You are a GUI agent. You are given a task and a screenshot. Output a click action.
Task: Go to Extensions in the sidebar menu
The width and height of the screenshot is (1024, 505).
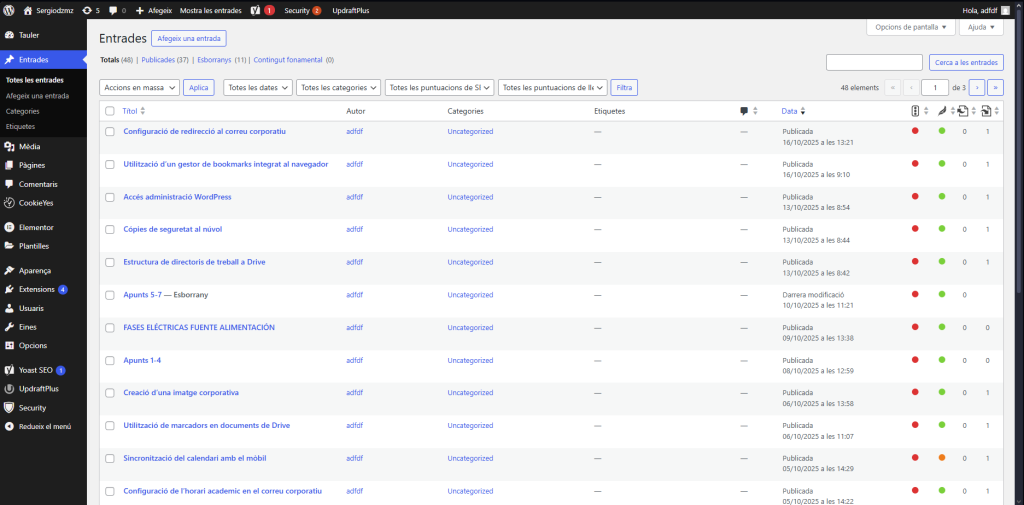tap(37, 289)
